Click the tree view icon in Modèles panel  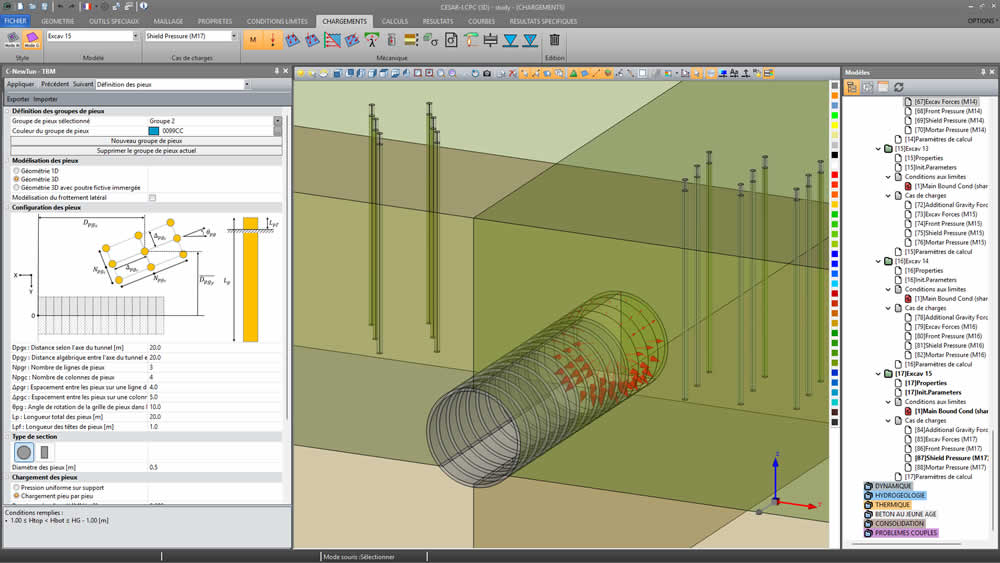(852, 88)
